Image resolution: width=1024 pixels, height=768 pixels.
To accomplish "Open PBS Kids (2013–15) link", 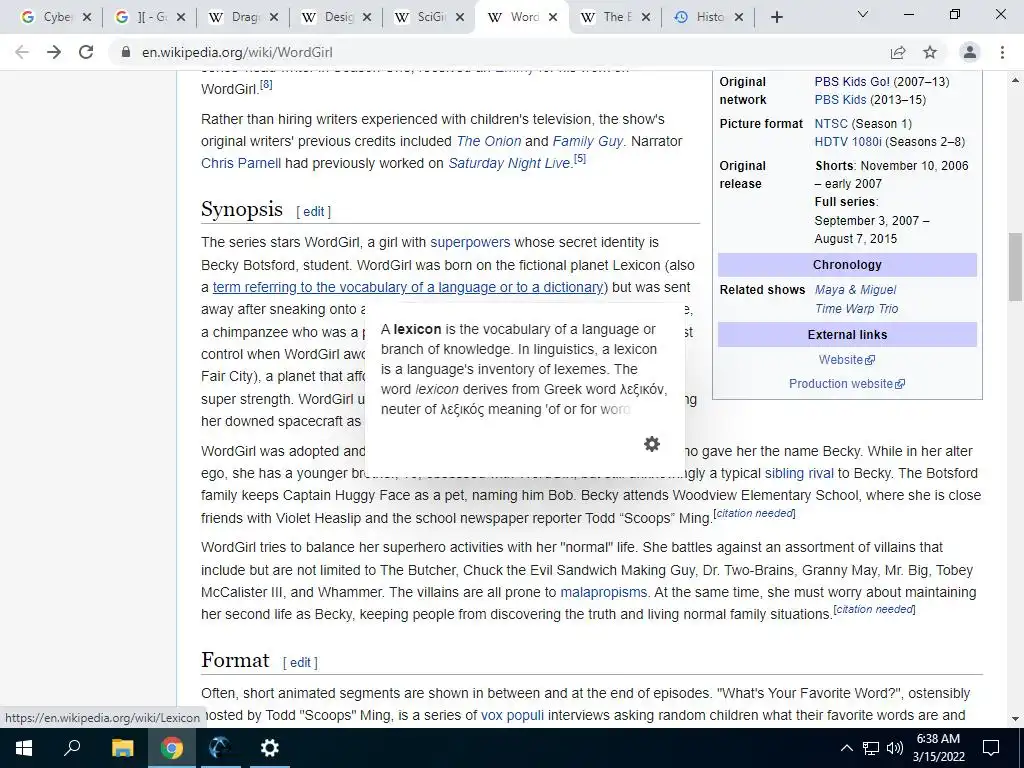I will pos(840,100).
